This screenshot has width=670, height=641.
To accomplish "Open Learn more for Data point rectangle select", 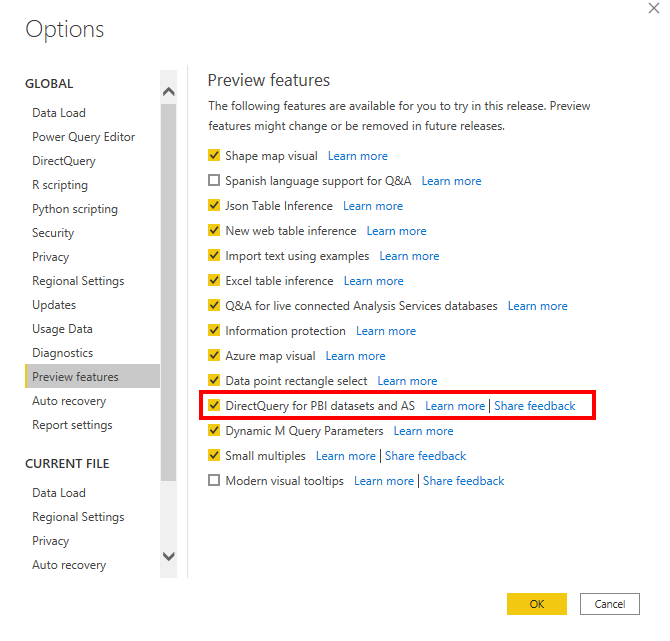I will 407,381.
